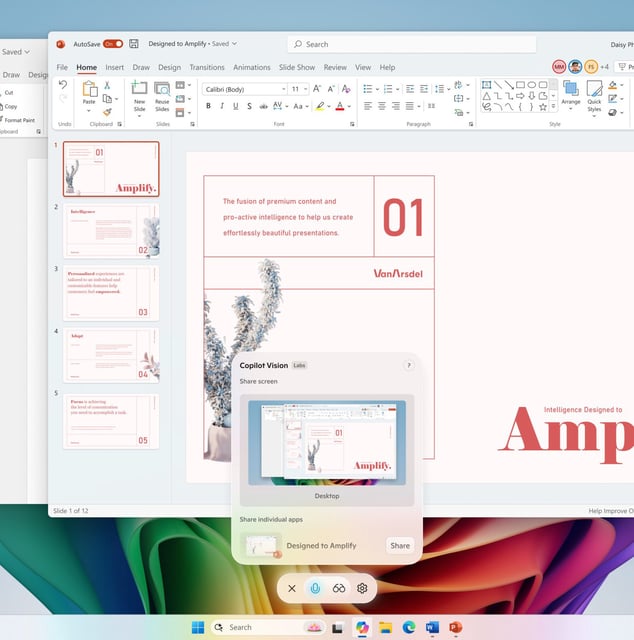The image size is (634, 640).
Task: Justify text
Action: (x=409, y=106)
